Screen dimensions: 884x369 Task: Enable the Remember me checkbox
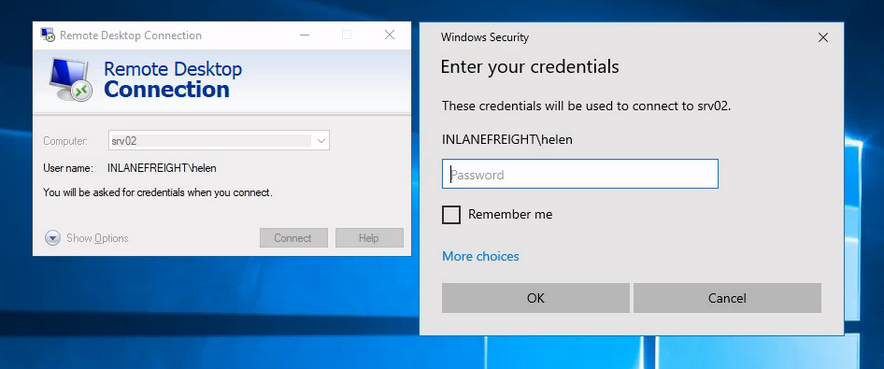(x=451, y=215)
